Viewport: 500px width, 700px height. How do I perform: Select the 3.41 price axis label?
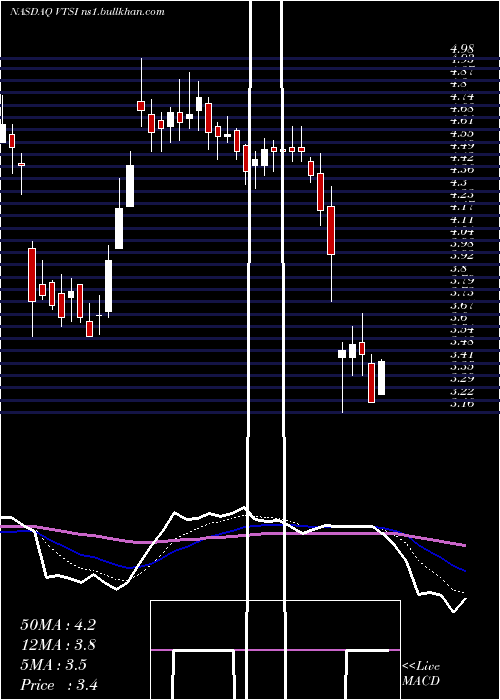(x=462, y=354)
